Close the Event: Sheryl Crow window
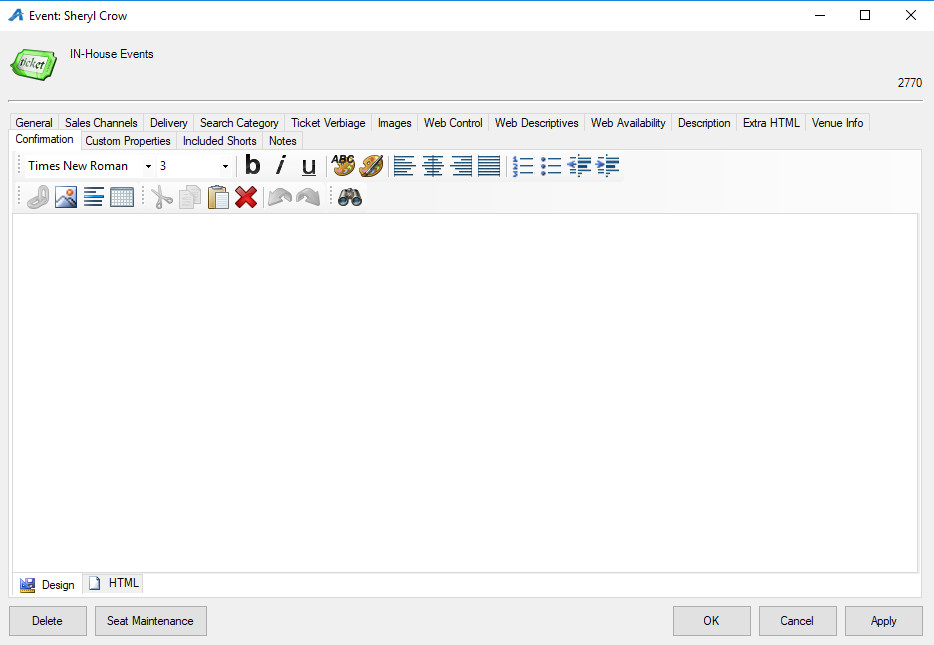The image size is (934, 645). (911, 15)
